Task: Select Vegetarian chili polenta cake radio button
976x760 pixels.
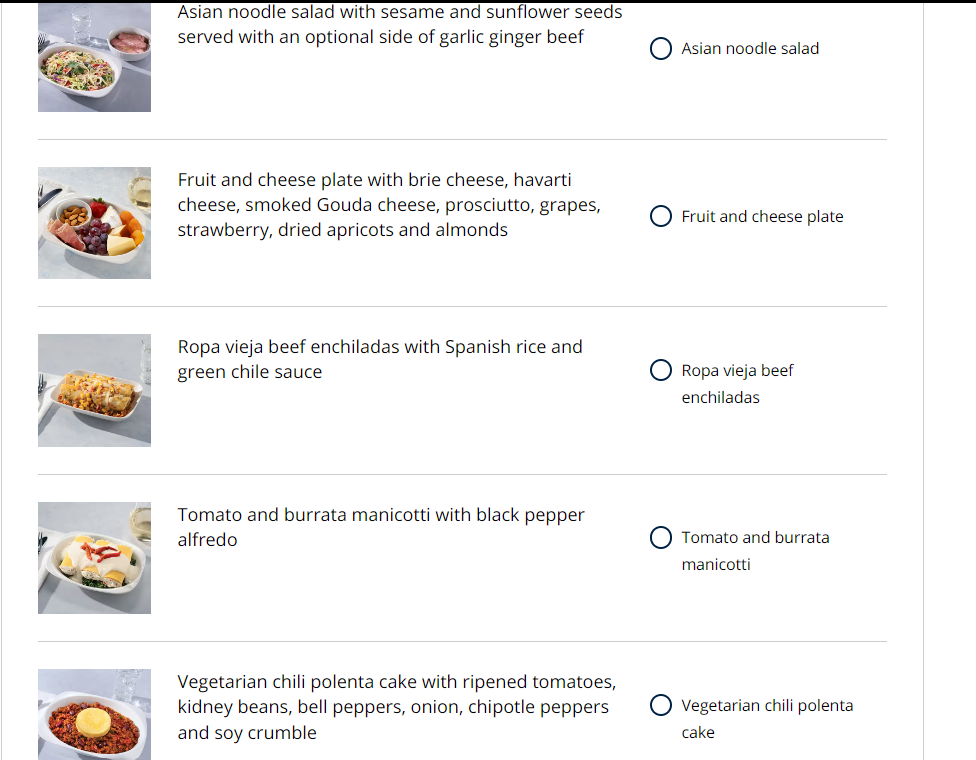Action: pos(660,706)
